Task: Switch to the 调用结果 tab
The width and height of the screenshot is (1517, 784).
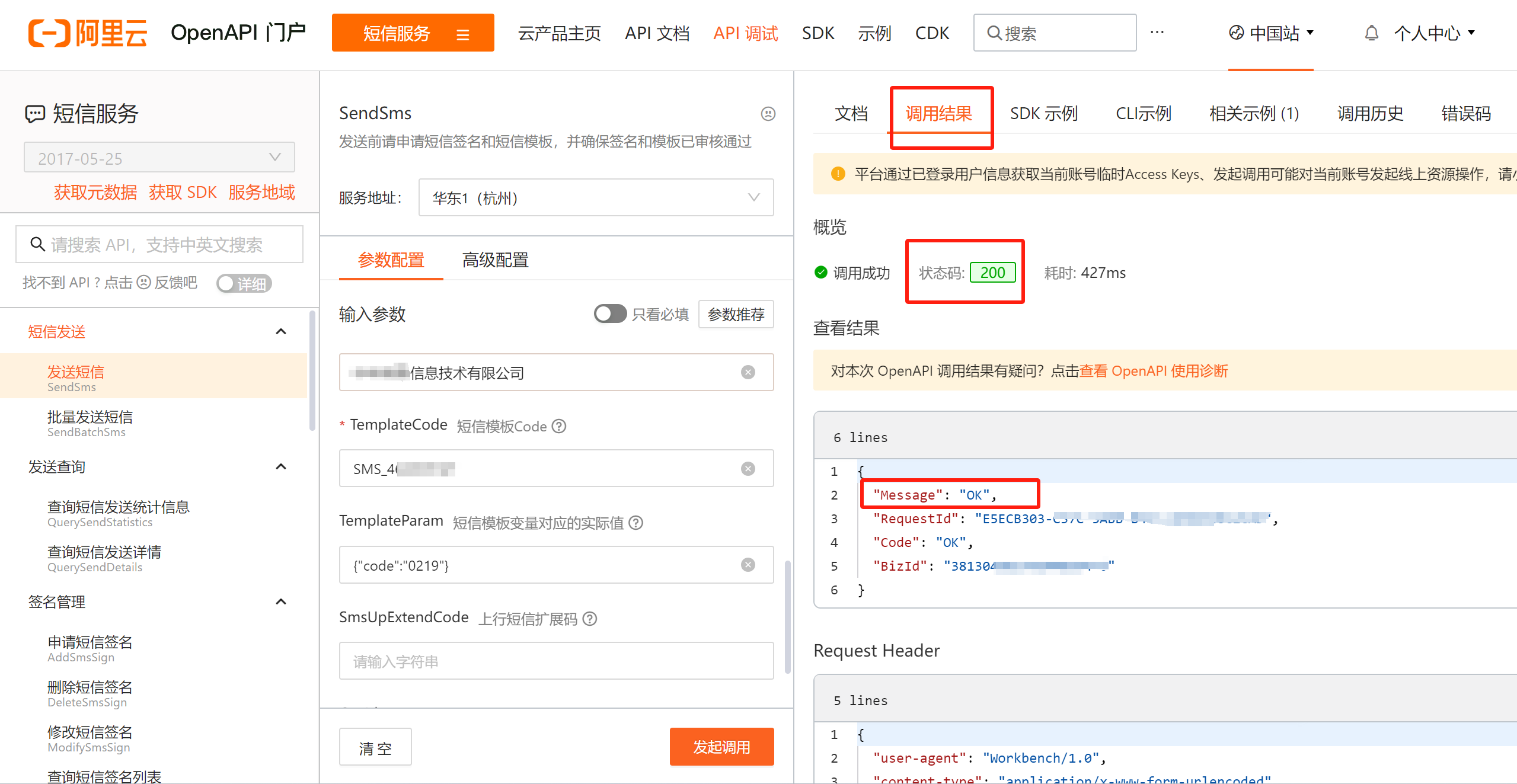Action: (x=939, y=113)
